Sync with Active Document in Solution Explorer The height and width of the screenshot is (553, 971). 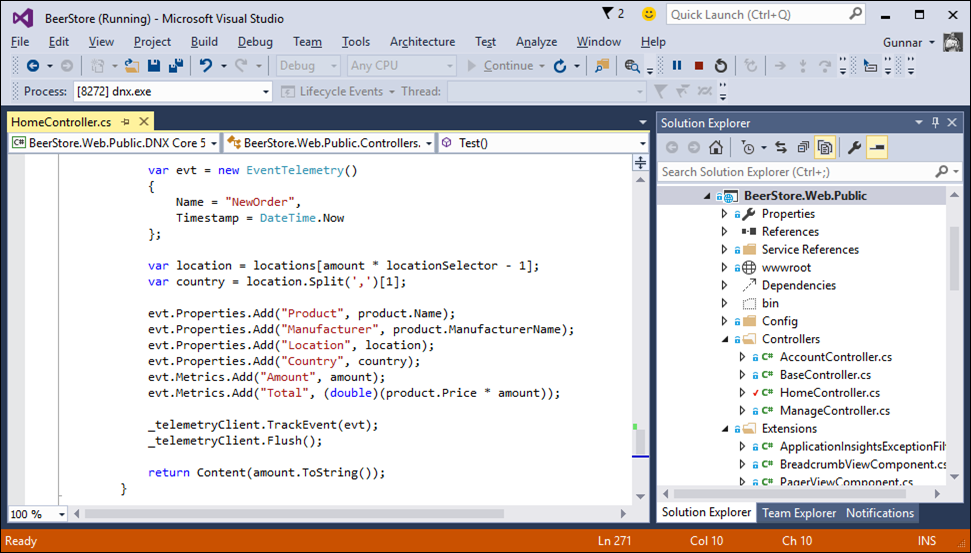coord(781,147)
